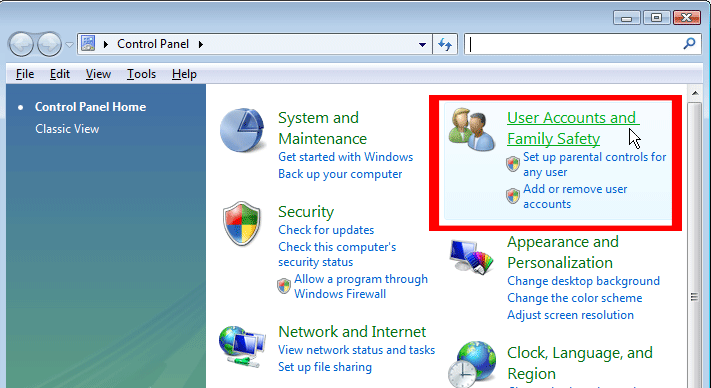Open the Appearance and Personalization monitor icon

tap(472, 257)
